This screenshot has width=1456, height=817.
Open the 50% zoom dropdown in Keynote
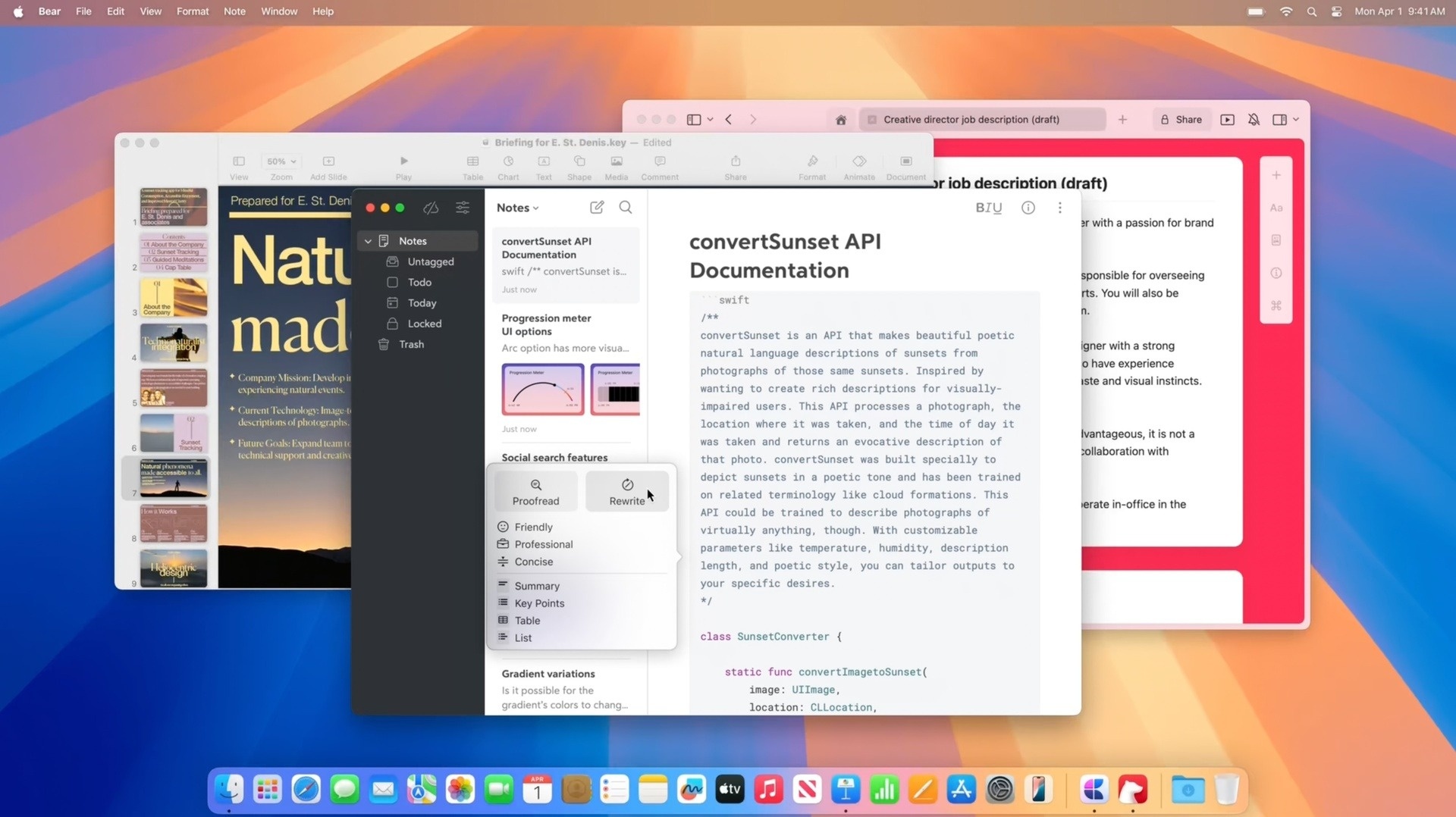(281, 161)
